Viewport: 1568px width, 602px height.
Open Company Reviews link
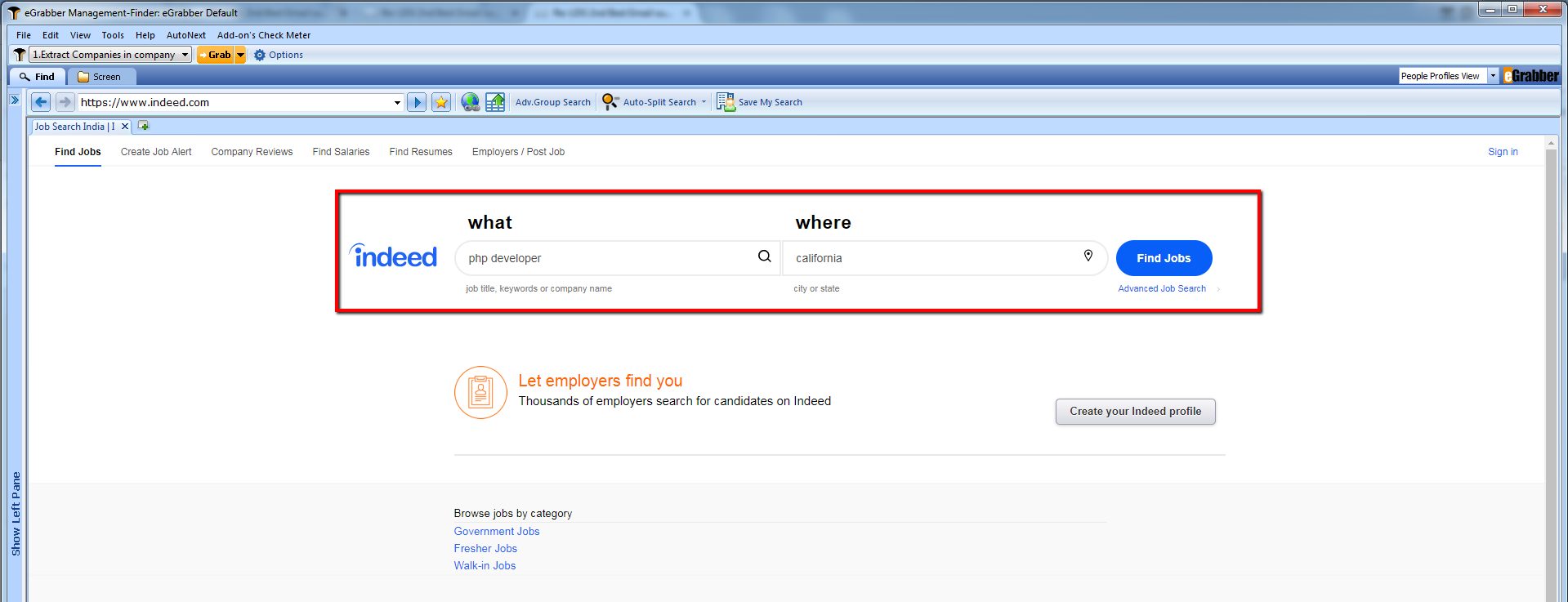pyautogui.click(x=252, y=152)
